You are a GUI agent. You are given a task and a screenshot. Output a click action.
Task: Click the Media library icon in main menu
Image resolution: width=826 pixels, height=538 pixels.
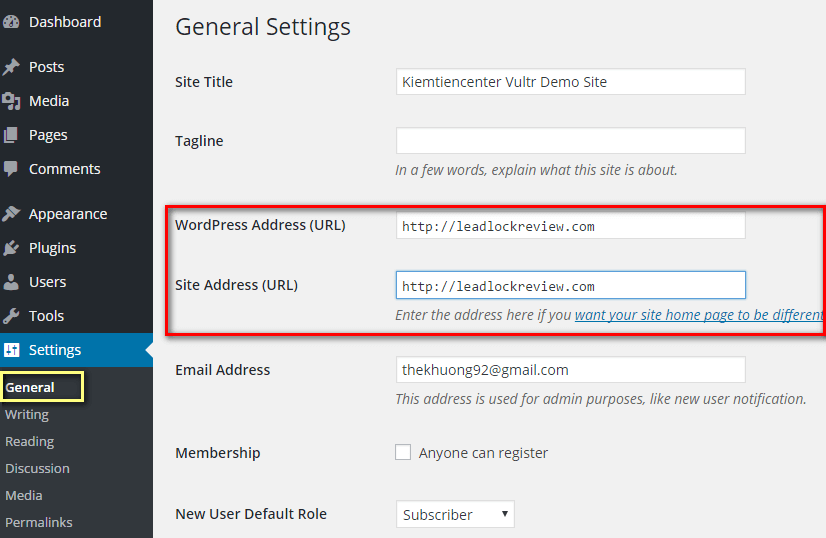pos(11,101)
